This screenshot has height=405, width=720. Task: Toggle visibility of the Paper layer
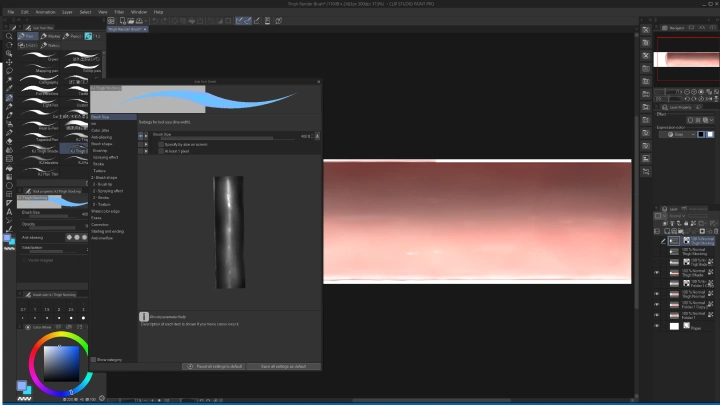(657, 326)
